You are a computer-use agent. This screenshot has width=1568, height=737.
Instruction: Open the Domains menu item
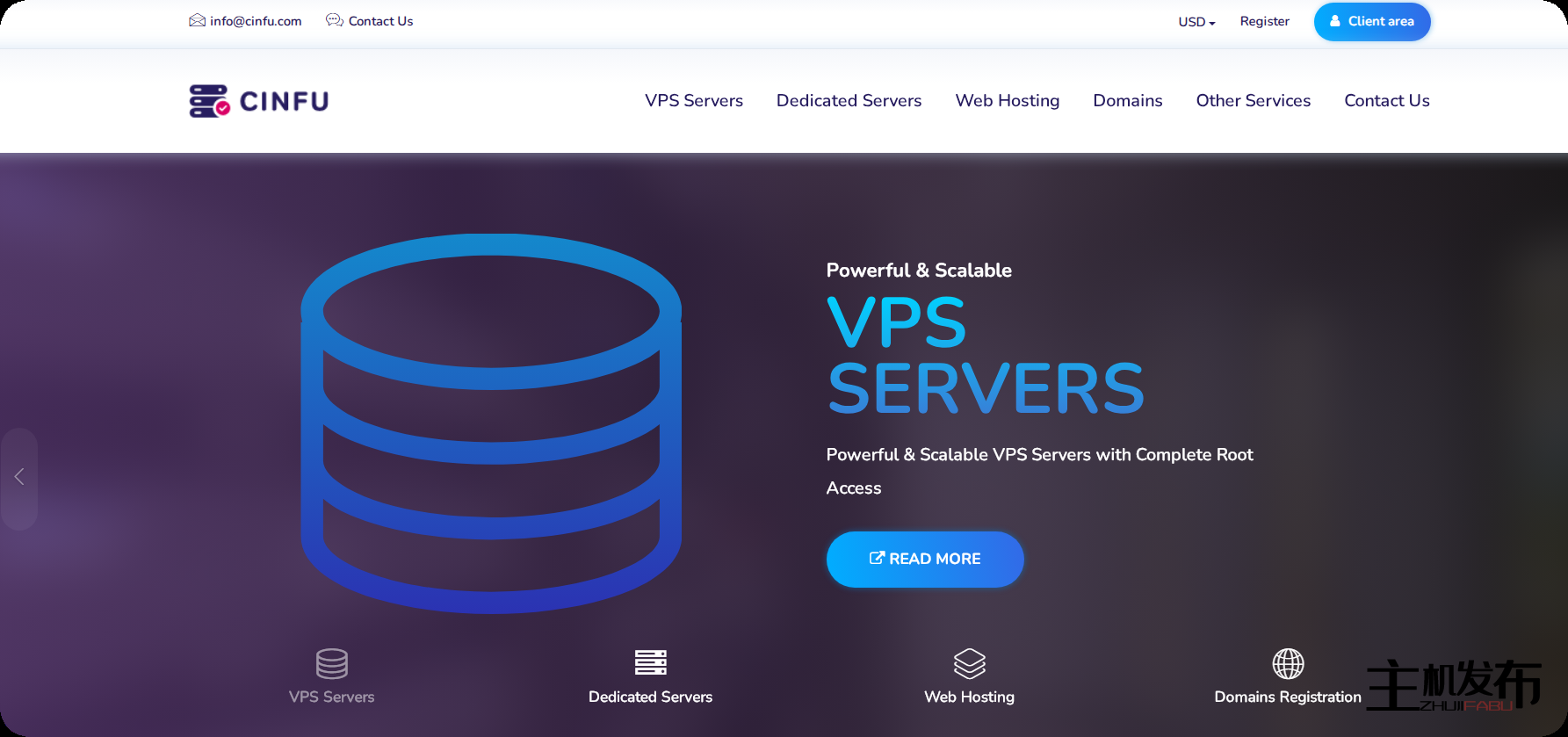[x=1127, y=101]
